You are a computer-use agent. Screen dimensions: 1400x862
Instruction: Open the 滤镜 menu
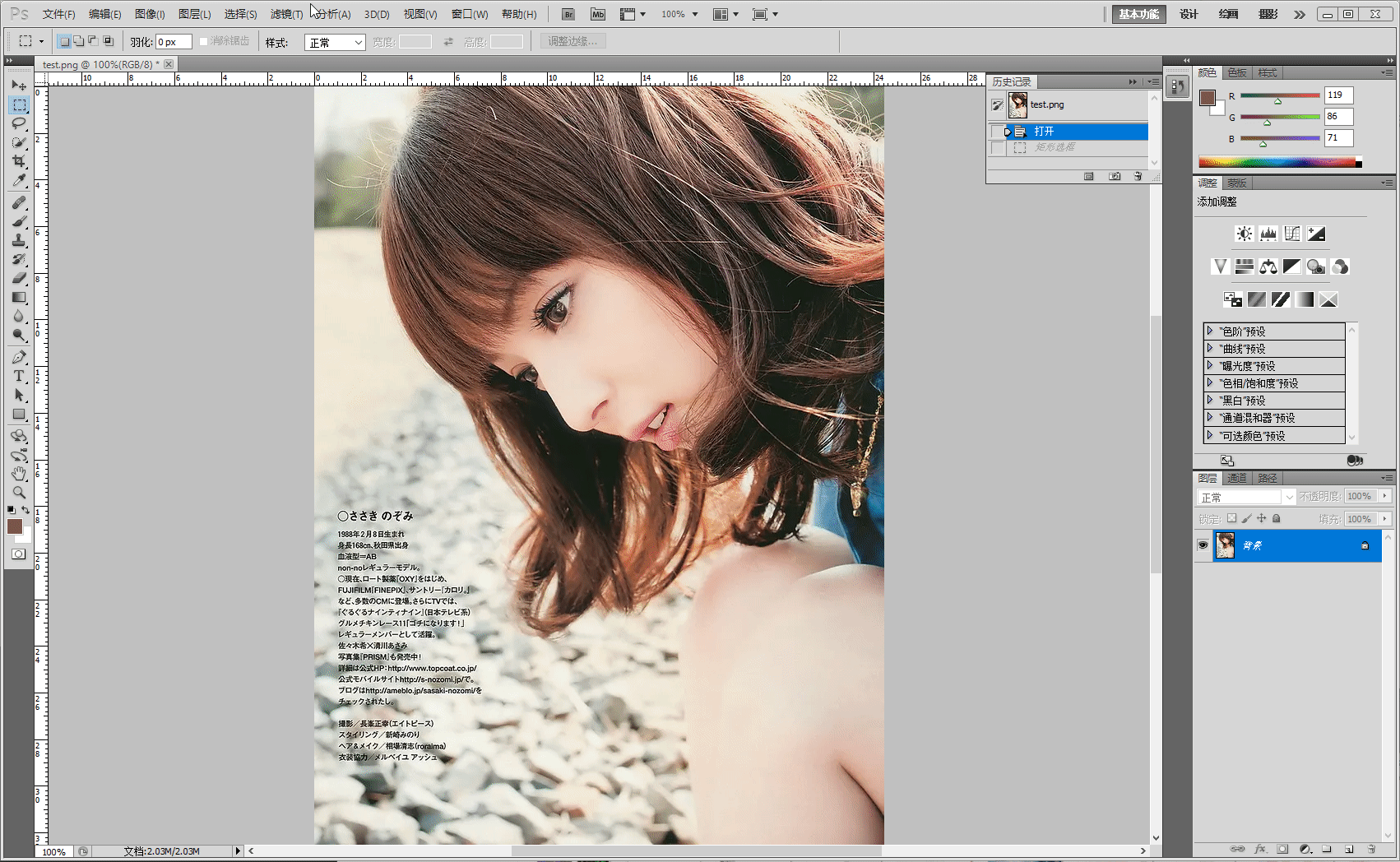(x=285, y=14)
